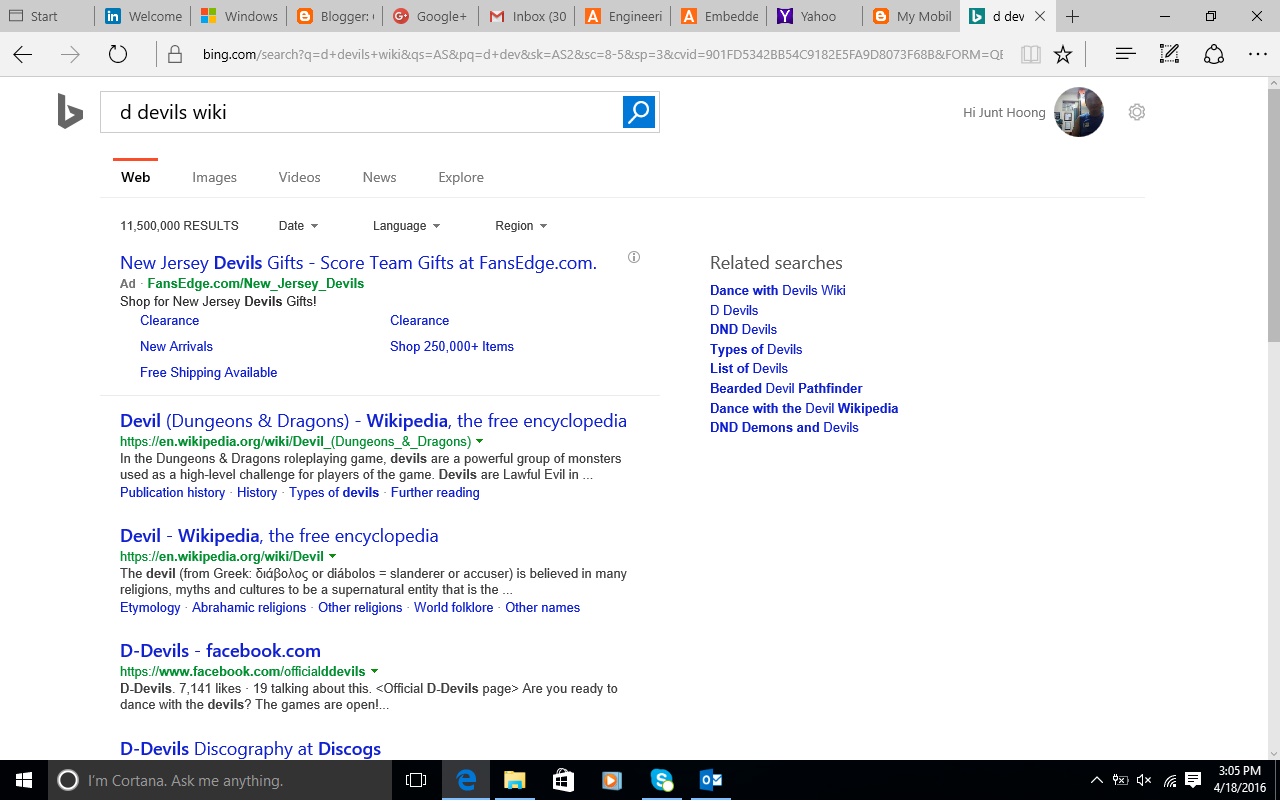Go back with browser back arrow
The width and height of the screenshot is (1281, 804).
tap(23, 54)
